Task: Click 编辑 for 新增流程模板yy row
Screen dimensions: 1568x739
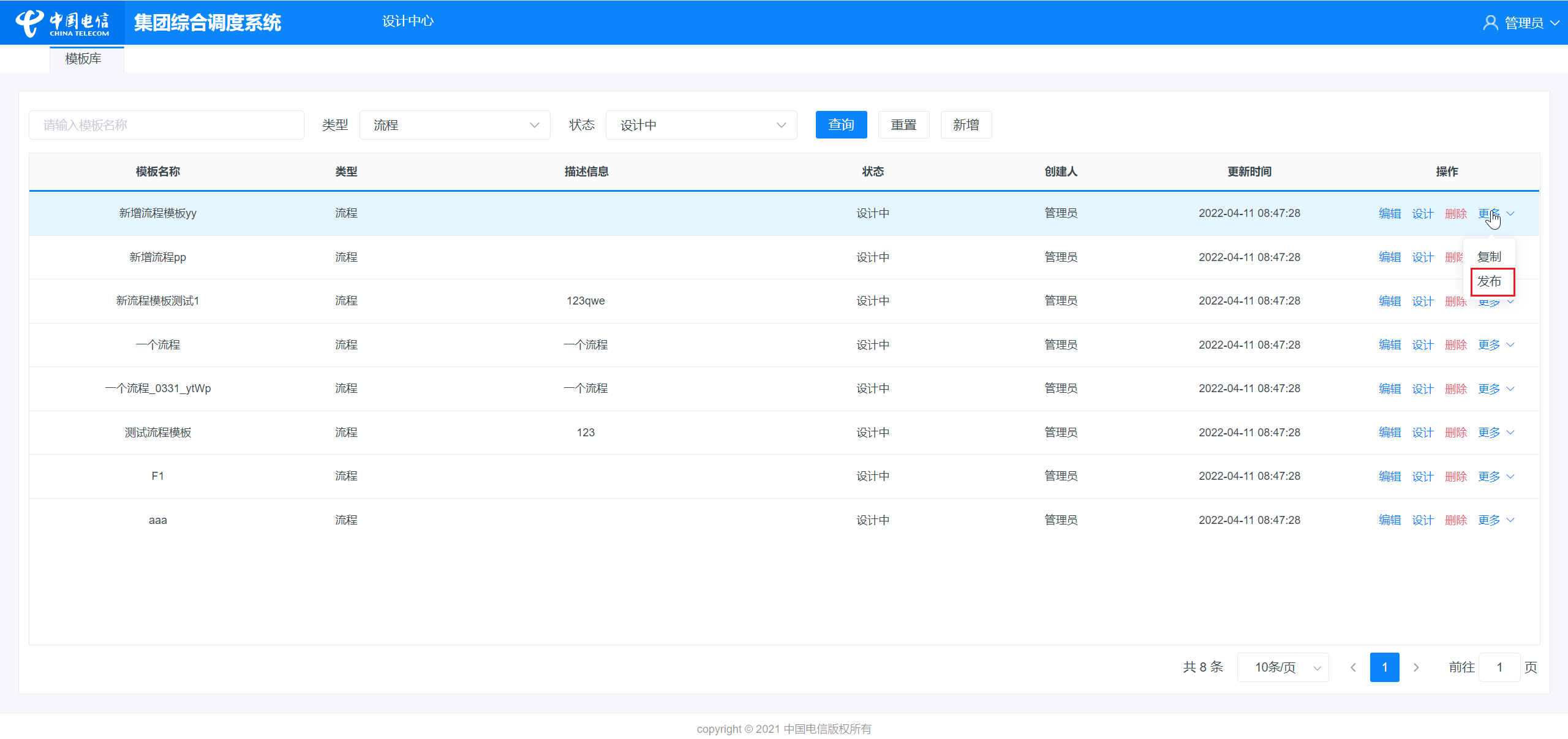Action: pyautogui.click(x=1389, y=214)
